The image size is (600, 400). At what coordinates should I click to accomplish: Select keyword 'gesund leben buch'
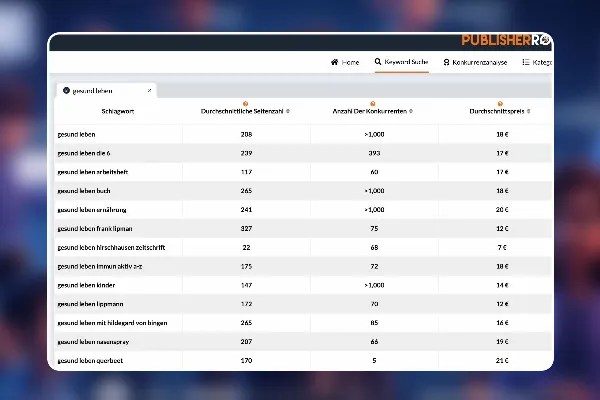point(84,191)
